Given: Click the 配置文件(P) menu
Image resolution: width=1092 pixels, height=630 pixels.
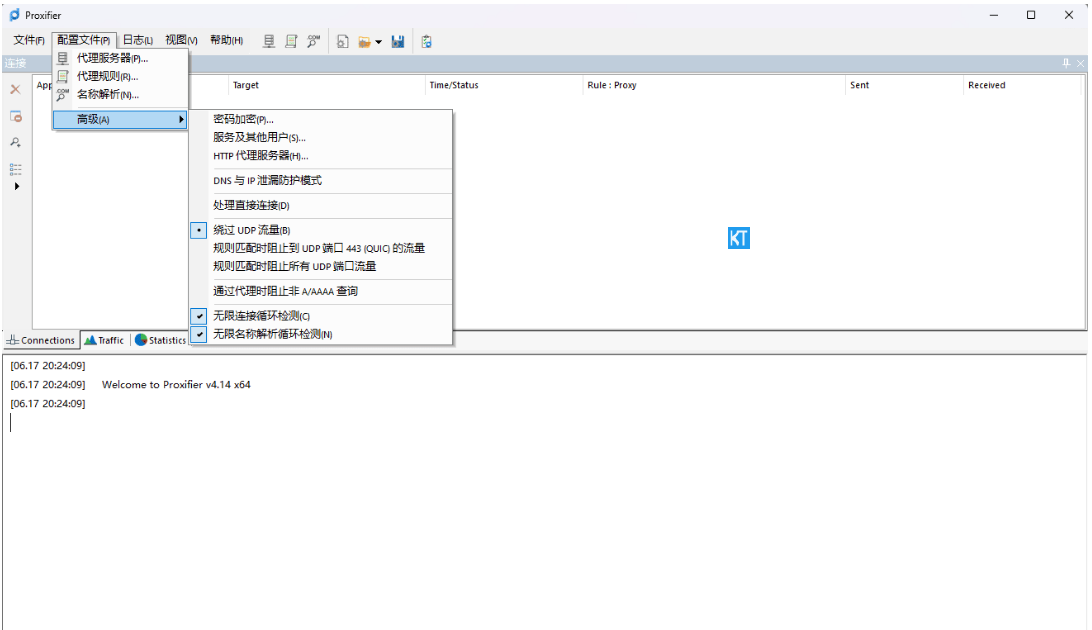Looking at the screenshot, I should (x=84, y=40).
